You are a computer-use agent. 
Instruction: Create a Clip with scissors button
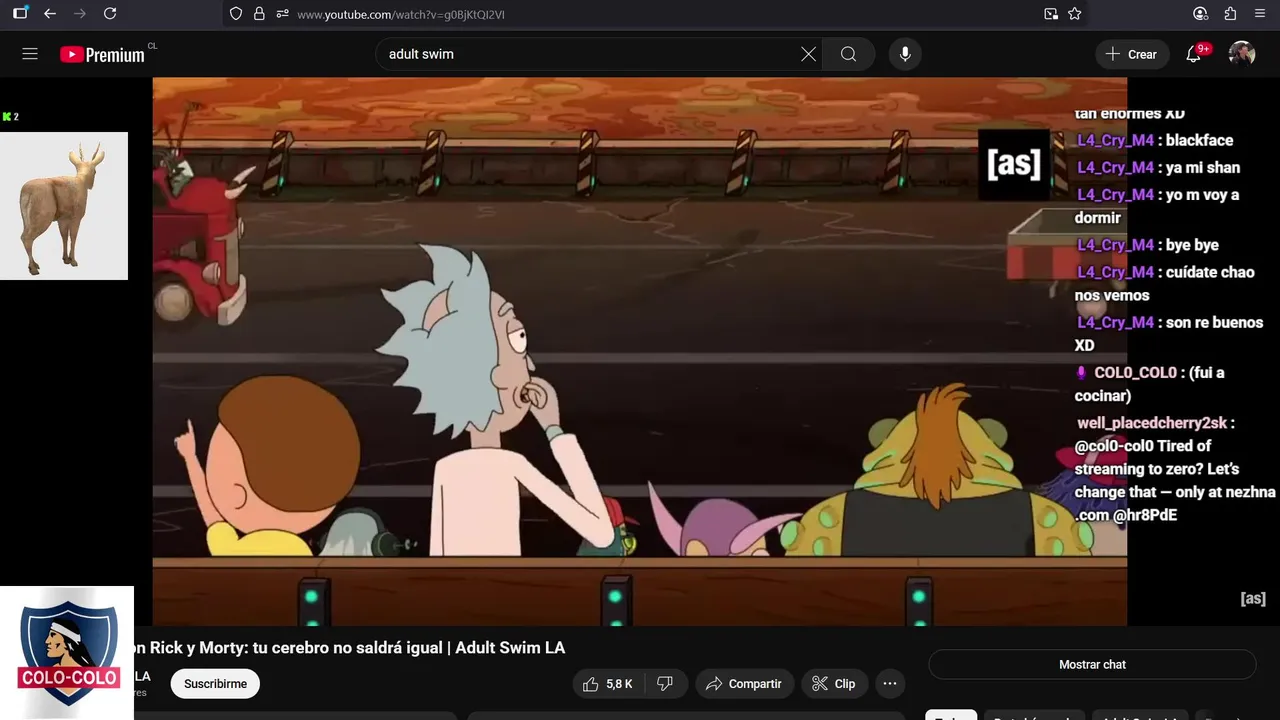click(x=834, y=684)
